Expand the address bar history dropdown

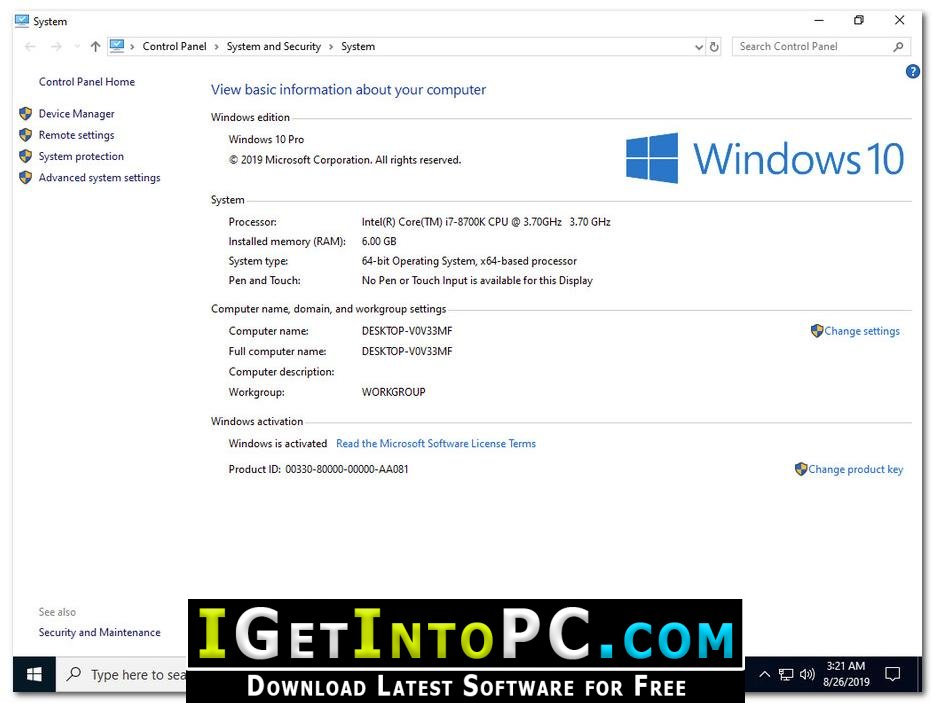coord(699,46)
